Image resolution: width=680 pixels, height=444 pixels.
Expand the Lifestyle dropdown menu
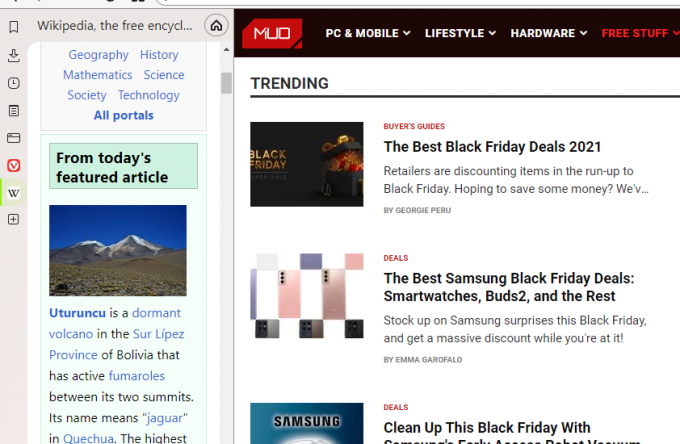click(x=460, y=33)
